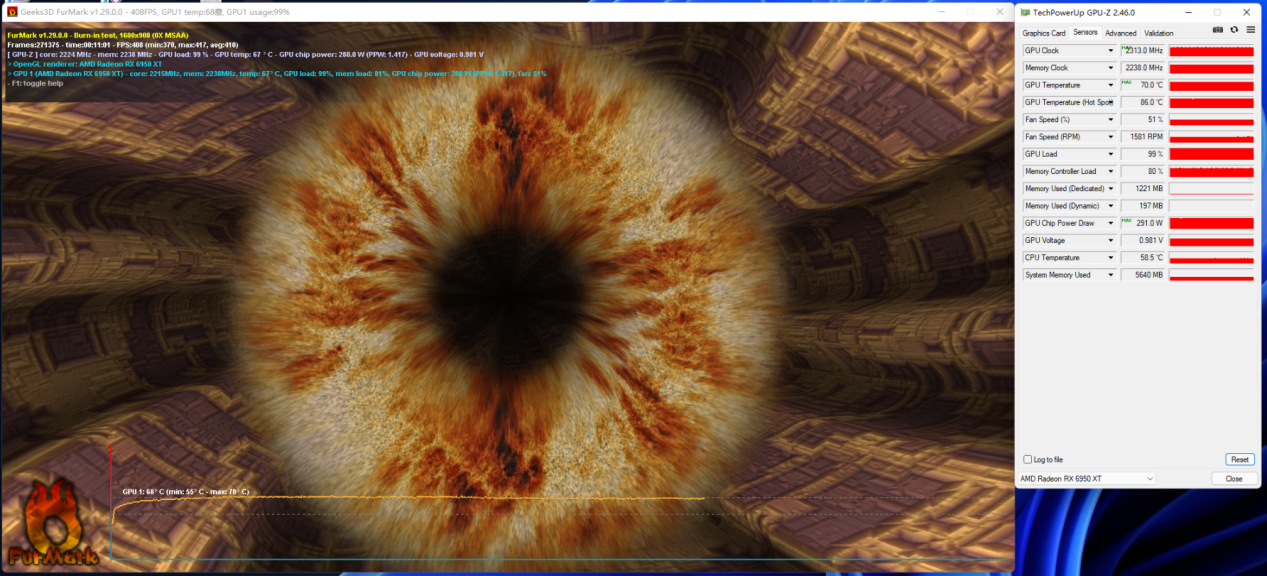
Task: Open the GPU Temperature sensor dropdown
Action: pyautogui.click(x=1110, y=86)
